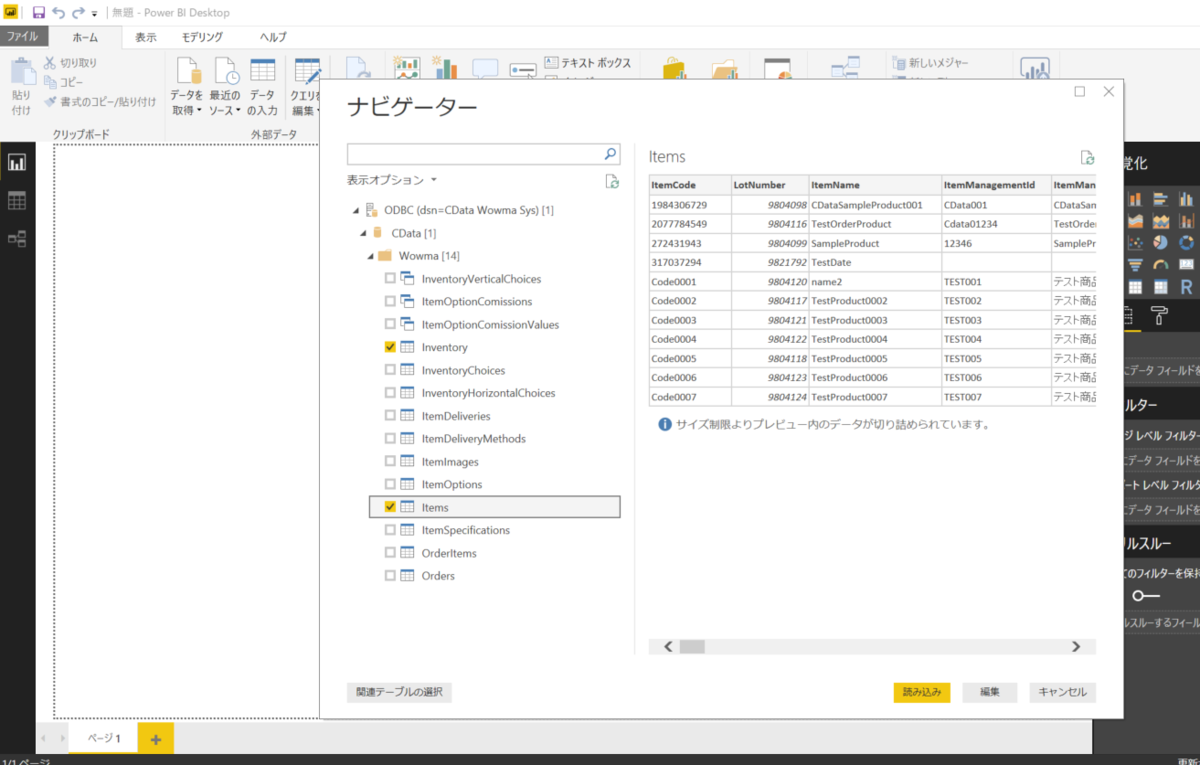Switch to the Data view in left sidebar
This screenshot has height=765, width=1200.
click(x=17, y=200)
